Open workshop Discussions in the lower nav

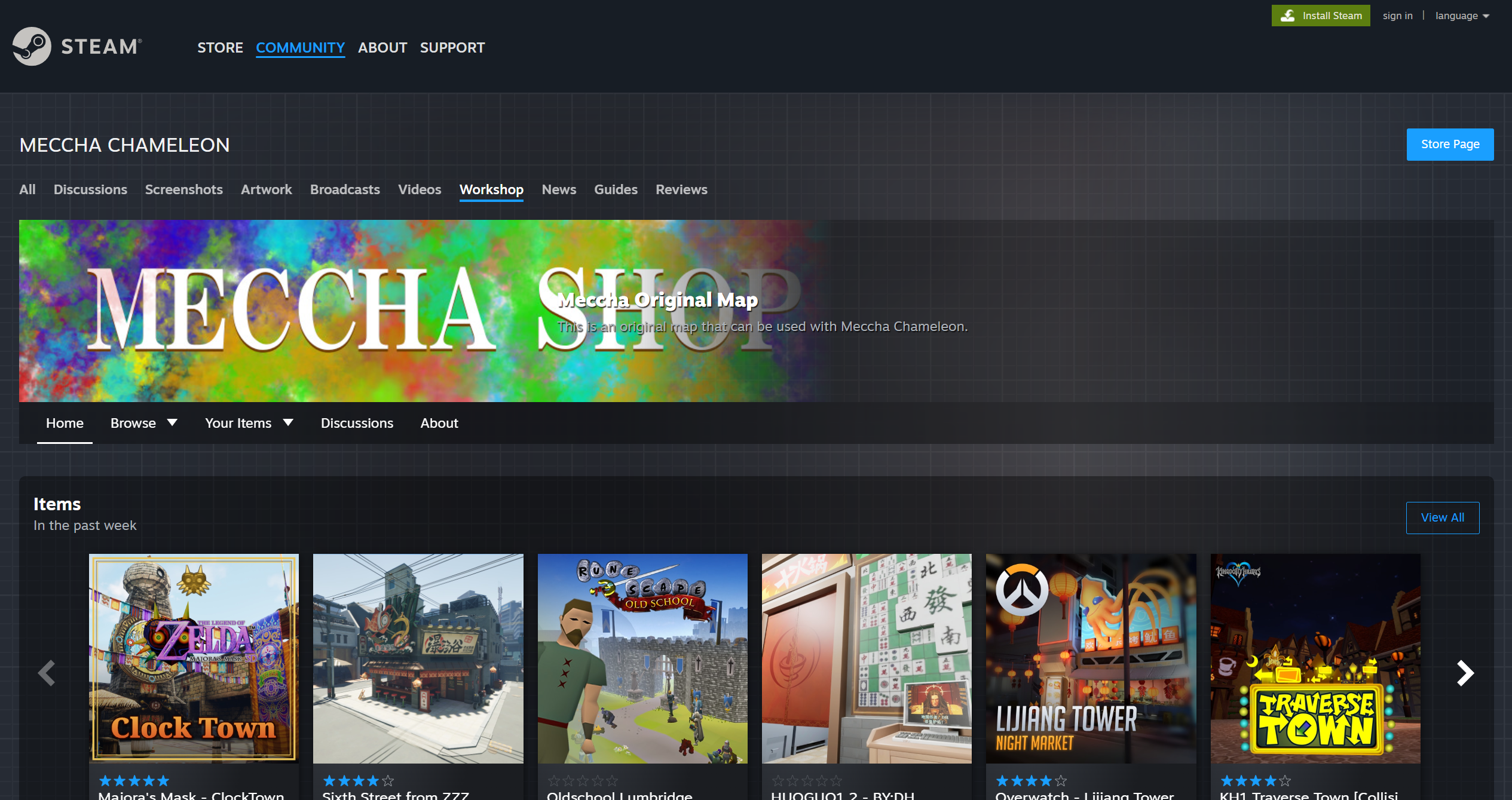(357, 423)
